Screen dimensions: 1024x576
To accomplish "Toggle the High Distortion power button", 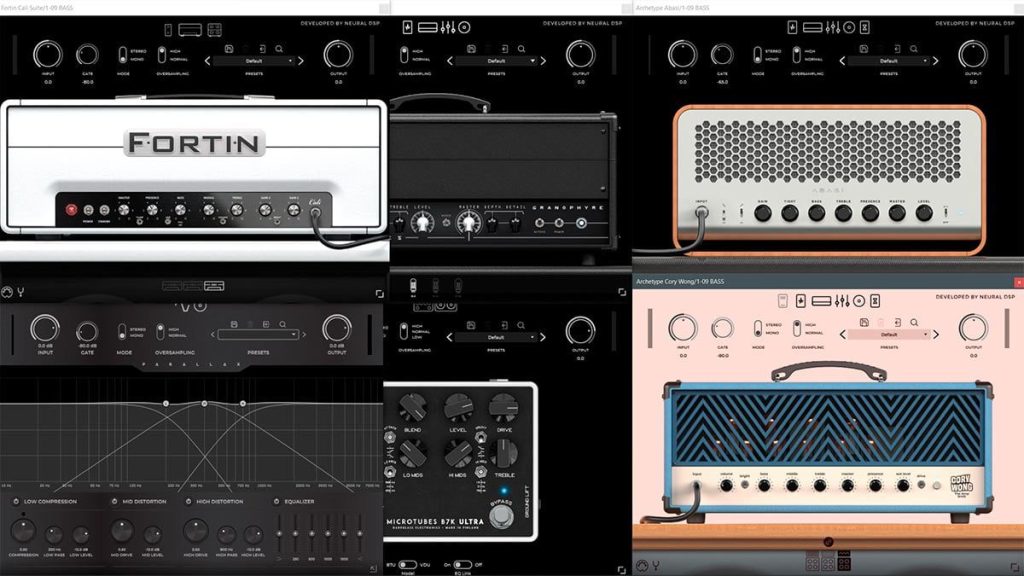I will 189,502.
